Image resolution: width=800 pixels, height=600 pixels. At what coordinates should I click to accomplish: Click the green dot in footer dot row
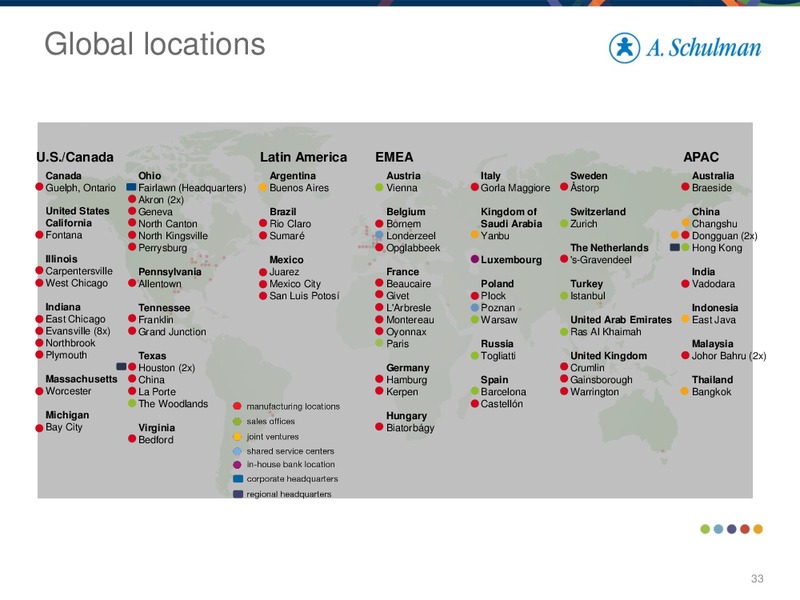[x=705, y=529]
